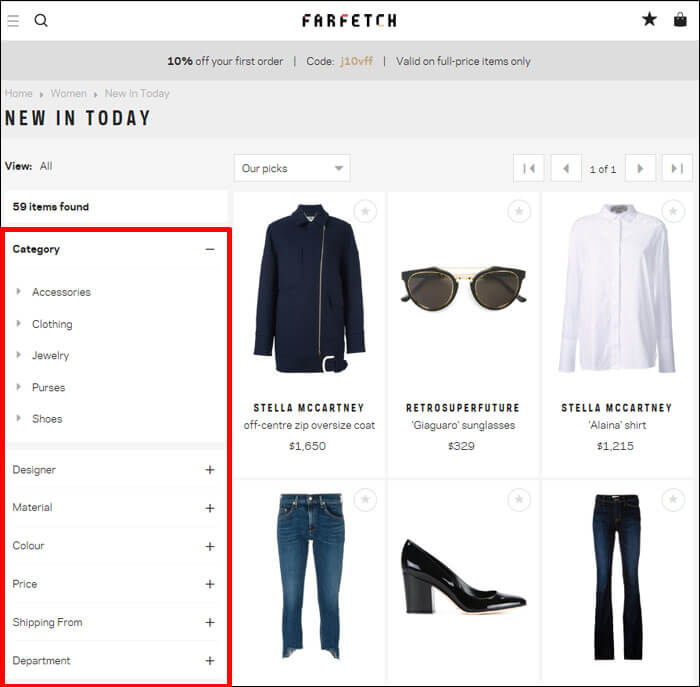The height and width of the screenshot is (687, 700).
Task: Favorite the black patent pump
Action: (x=519, y=500)
